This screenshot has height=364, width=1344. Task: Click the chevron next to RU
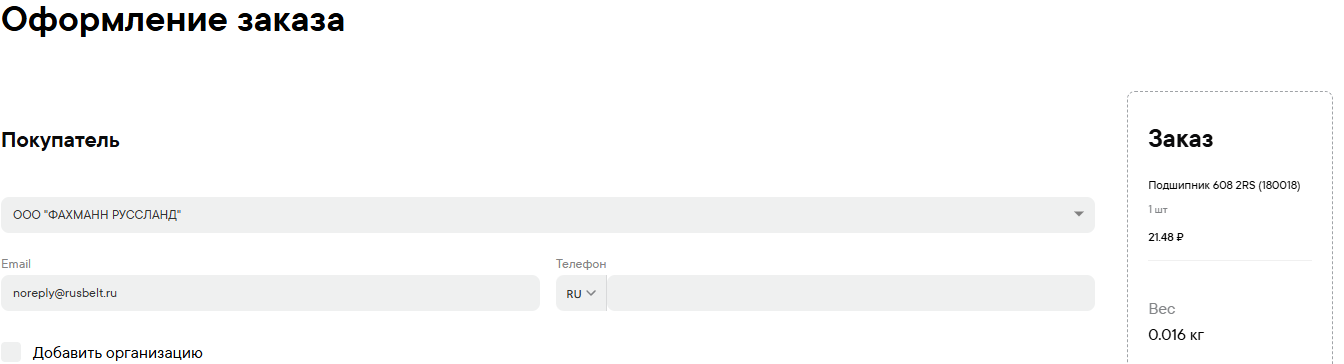(591, 293)
